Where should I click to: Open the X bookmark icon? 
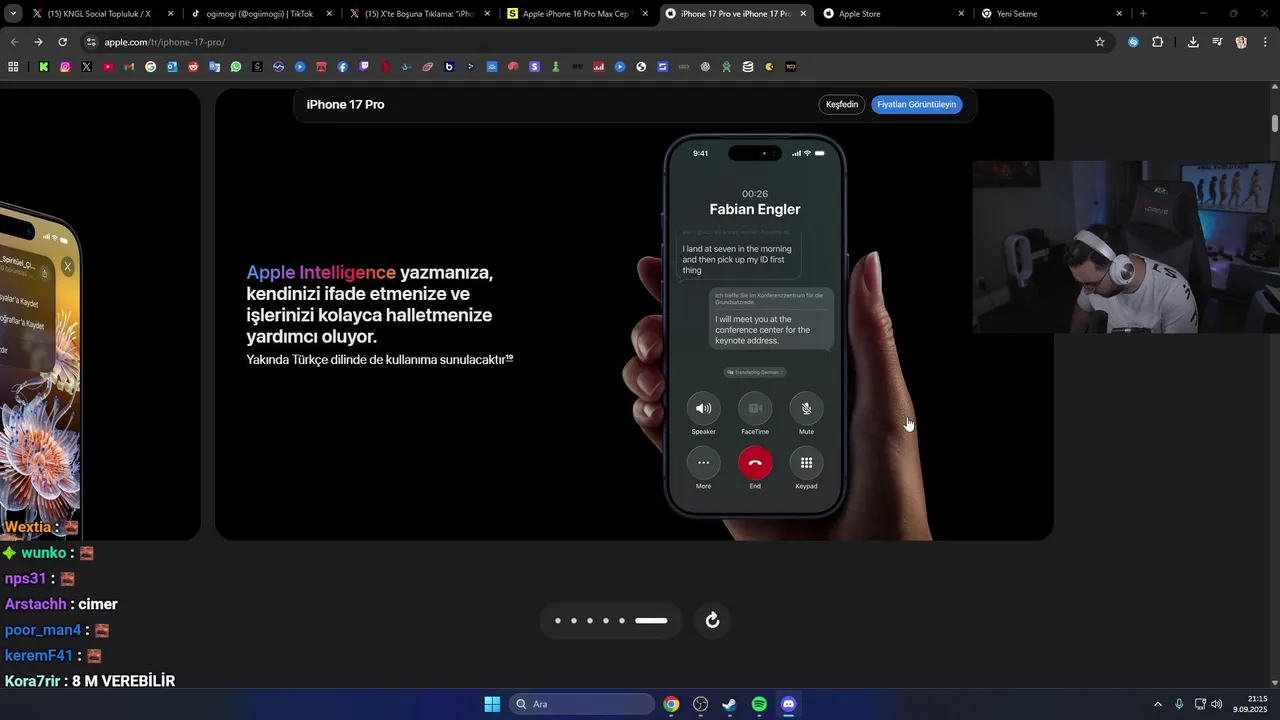point(87,67)
